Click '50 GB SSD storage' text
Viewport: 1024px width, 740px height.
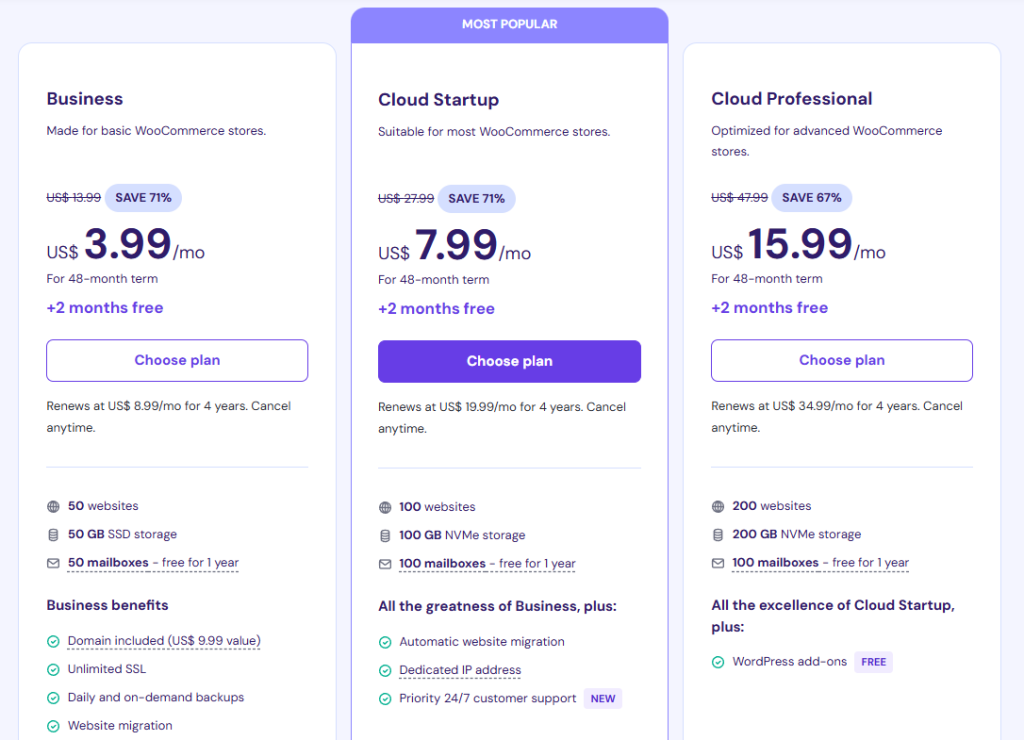click(122, 534)
